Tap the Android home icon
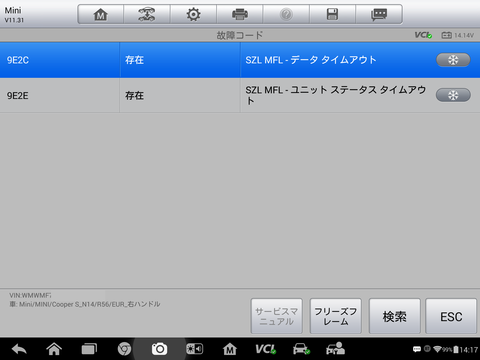This screenshot has height=360, width=480. click(x=54, y=349)
